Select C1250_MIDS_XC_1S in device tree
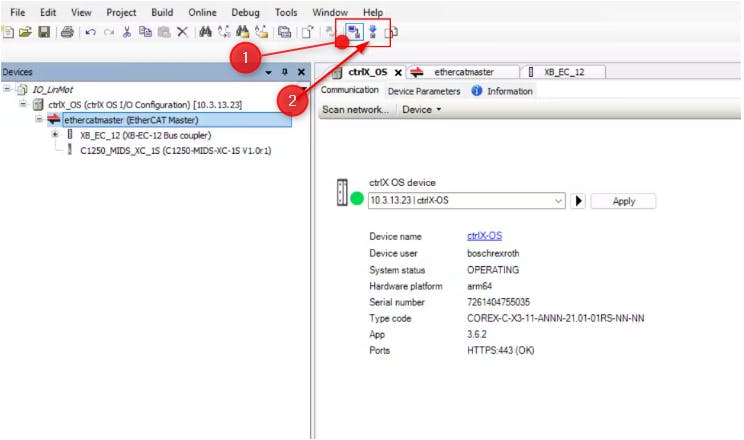Screen dimensions: 744x440 176,151
